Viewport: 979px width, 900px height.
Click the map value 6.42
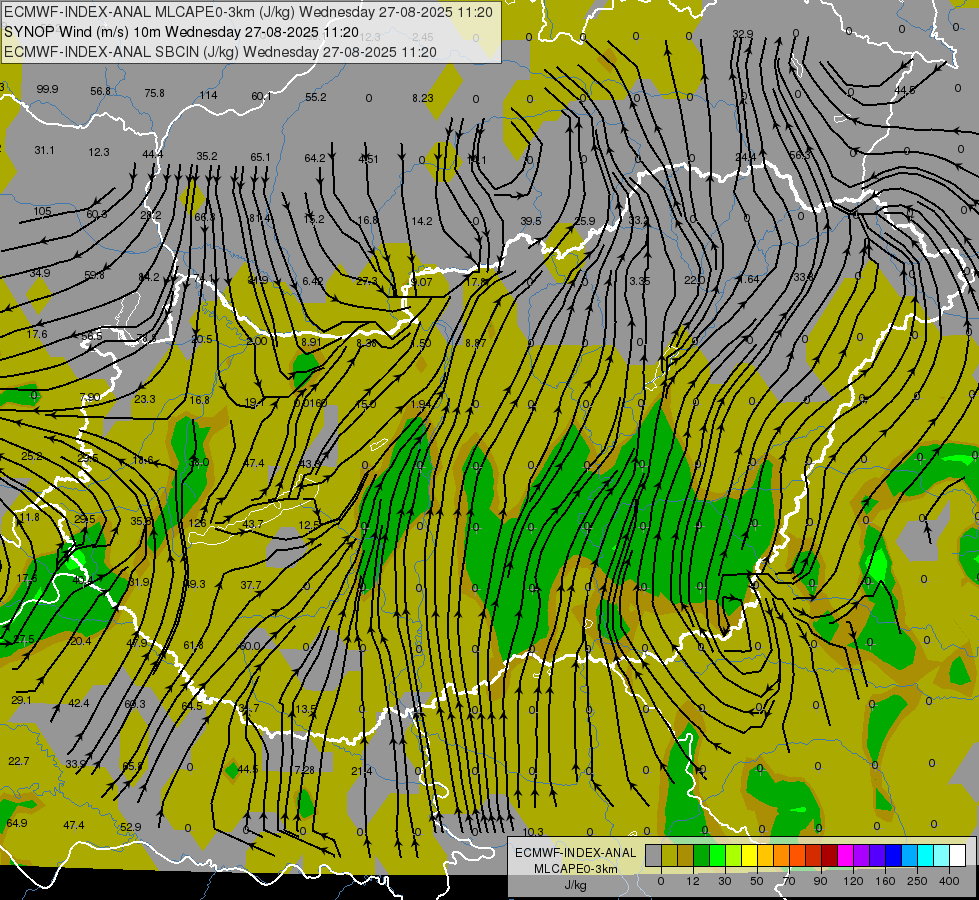(313, 281)
